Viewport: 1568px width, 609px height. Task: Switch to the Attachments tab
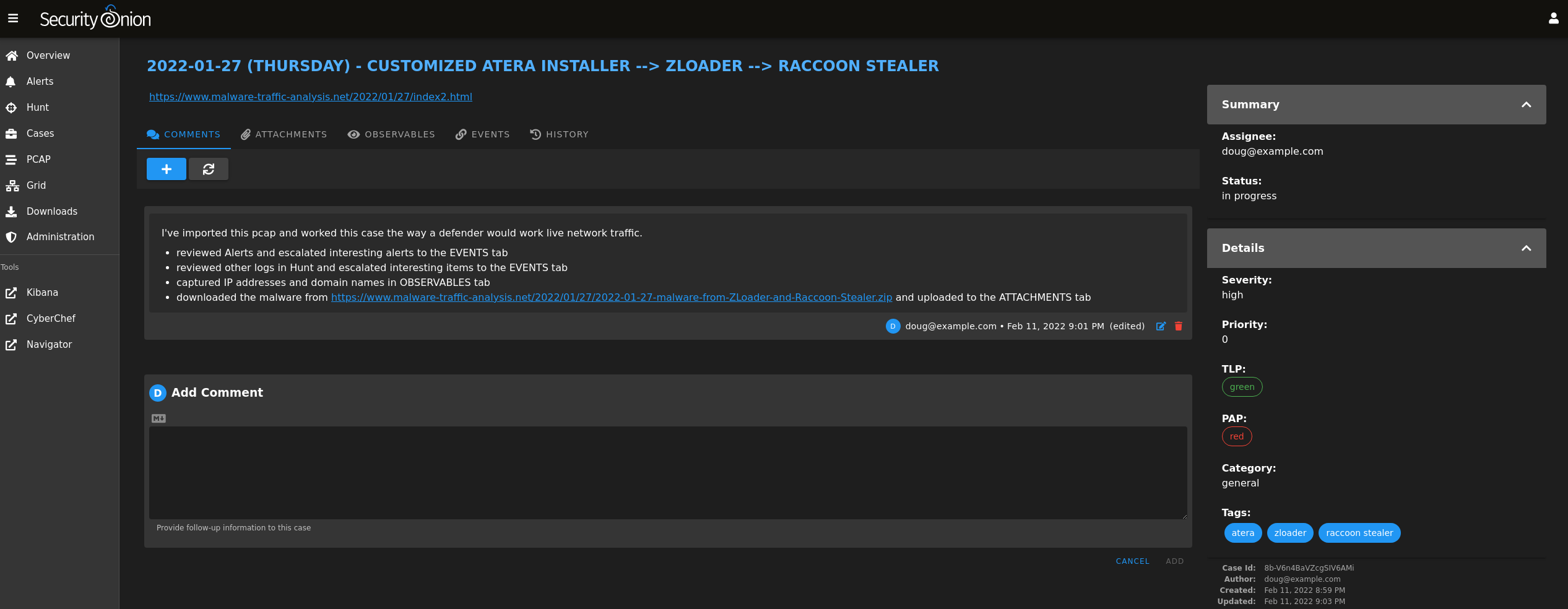(284, 134)
